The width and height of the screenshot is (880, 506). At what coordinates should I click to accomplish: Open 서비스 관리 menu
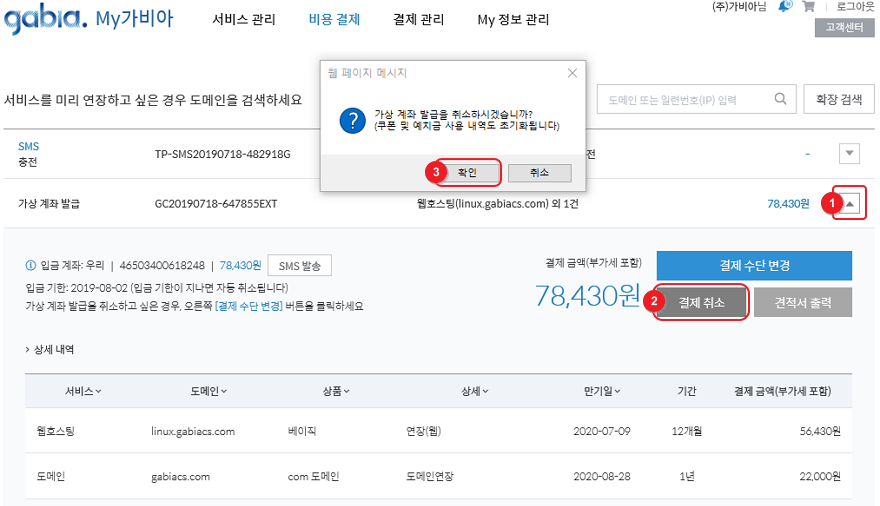244,20
